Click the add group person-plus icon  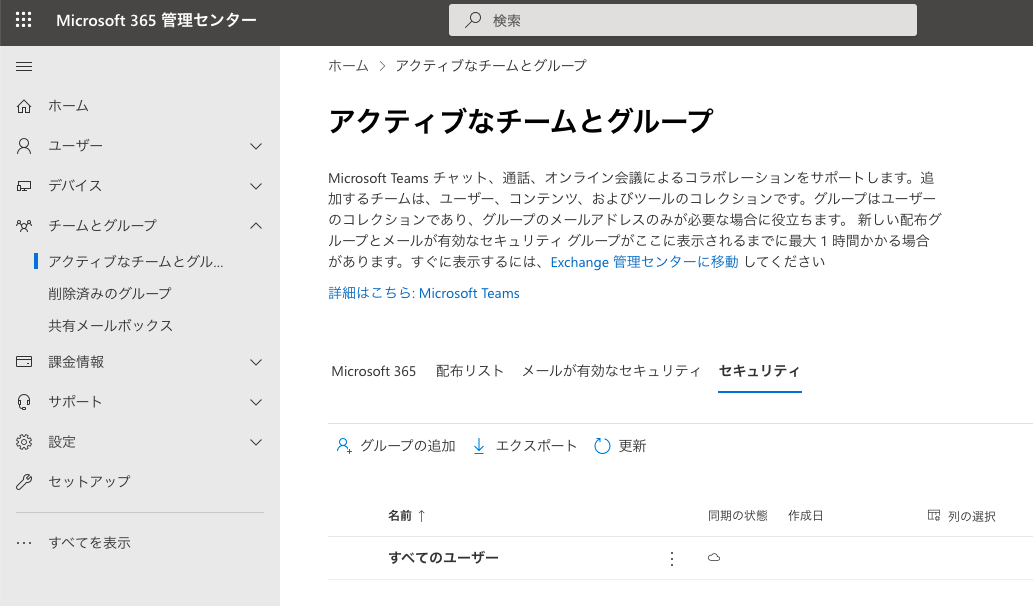pos(344,446)
